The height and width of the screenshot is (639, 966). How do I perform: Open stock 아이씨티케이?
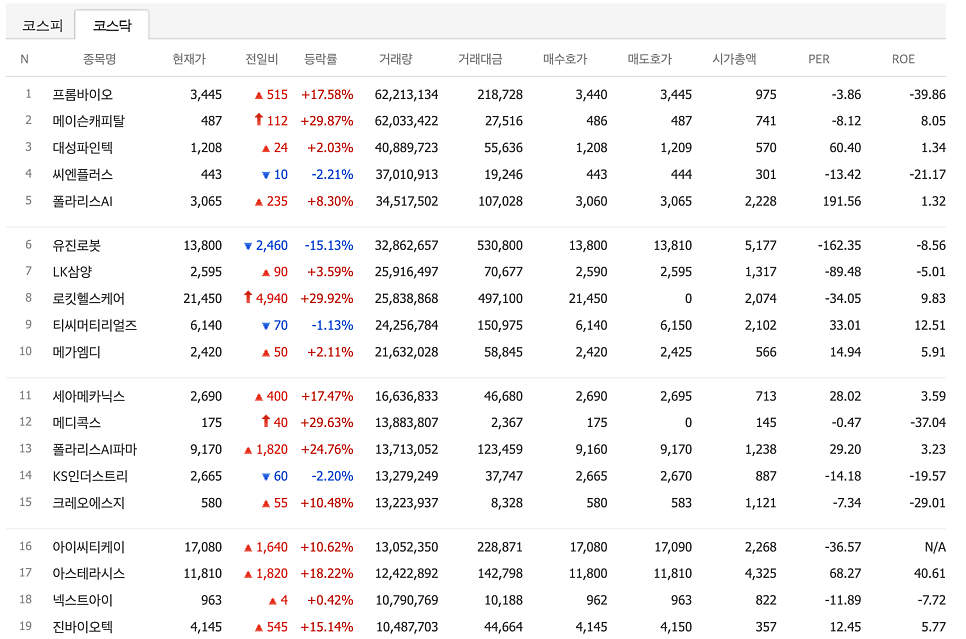click(x=88, y=547)
